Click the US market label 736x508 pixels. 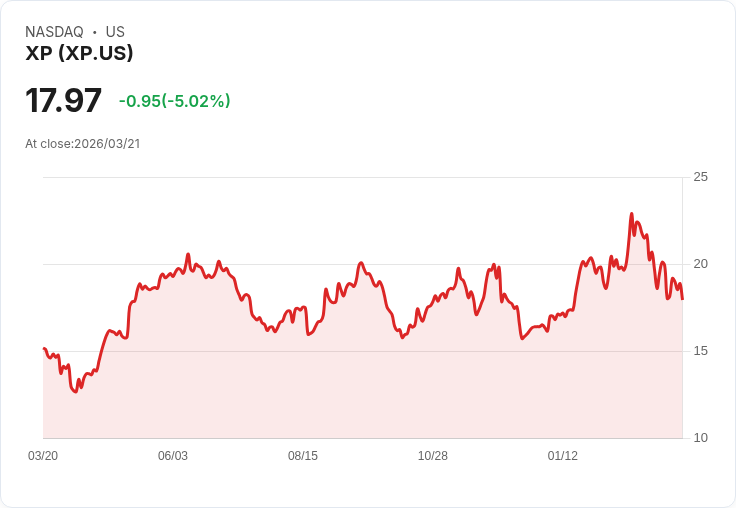tap(115, 32)
